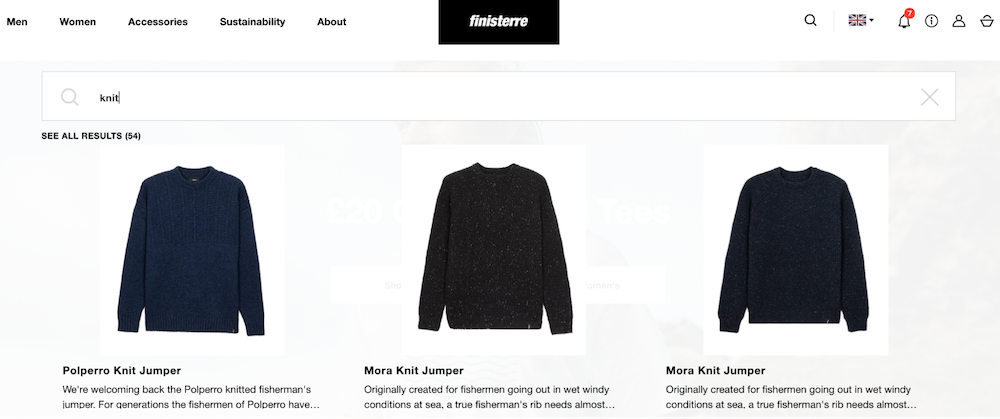
Task: Open the Sustainability menu
Action: [253, 22]
